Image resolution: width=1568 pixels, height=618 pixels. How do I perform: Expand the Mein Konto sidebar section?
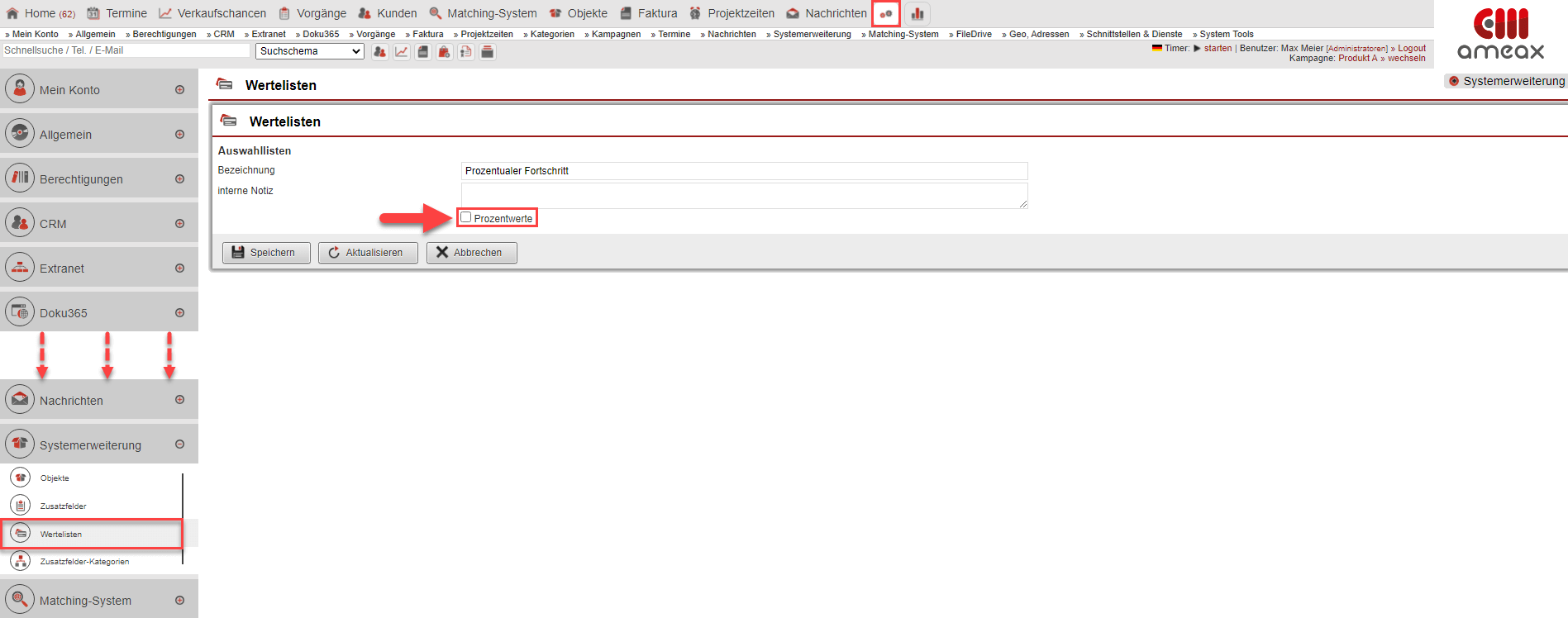coord(179,90)
